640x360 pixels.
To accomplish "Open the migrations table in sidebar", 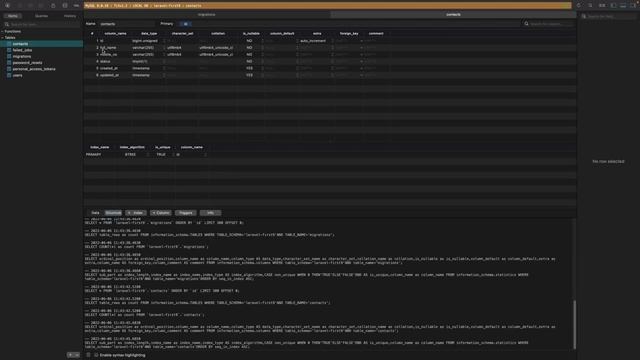I will point(22,56).
